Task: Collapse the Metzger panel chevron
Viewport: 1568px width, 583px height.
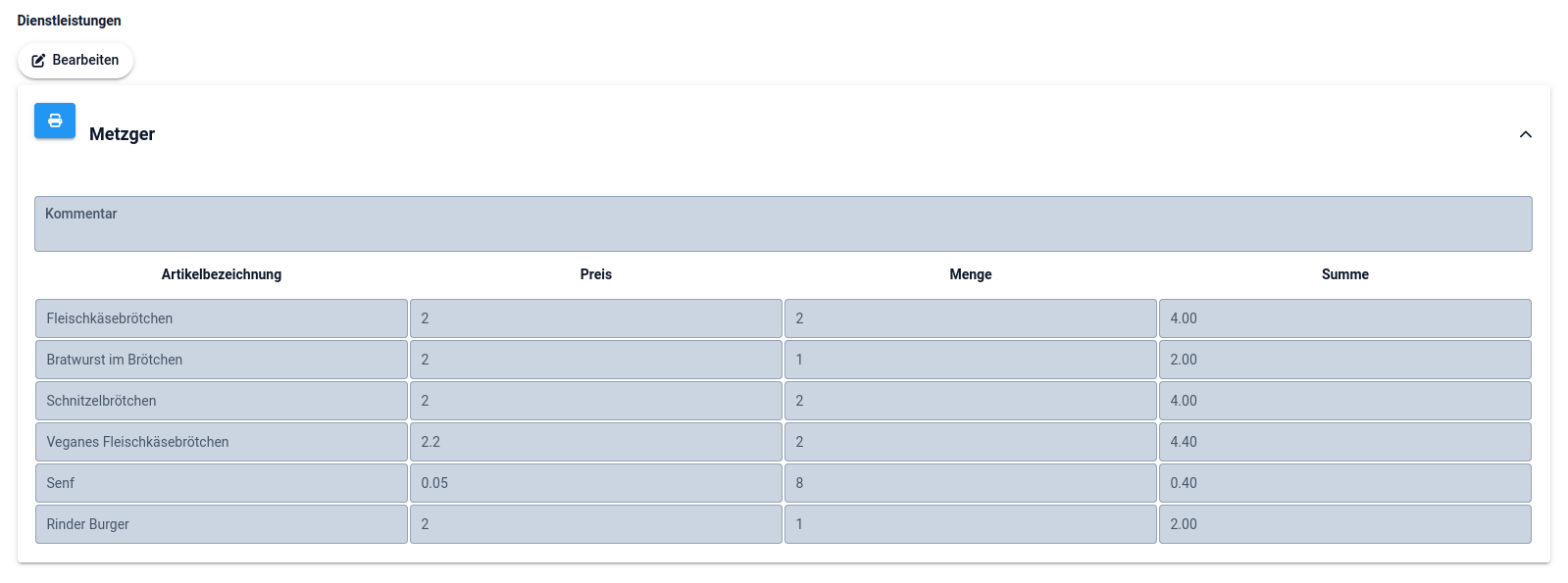Action: tap(1525, 134)
